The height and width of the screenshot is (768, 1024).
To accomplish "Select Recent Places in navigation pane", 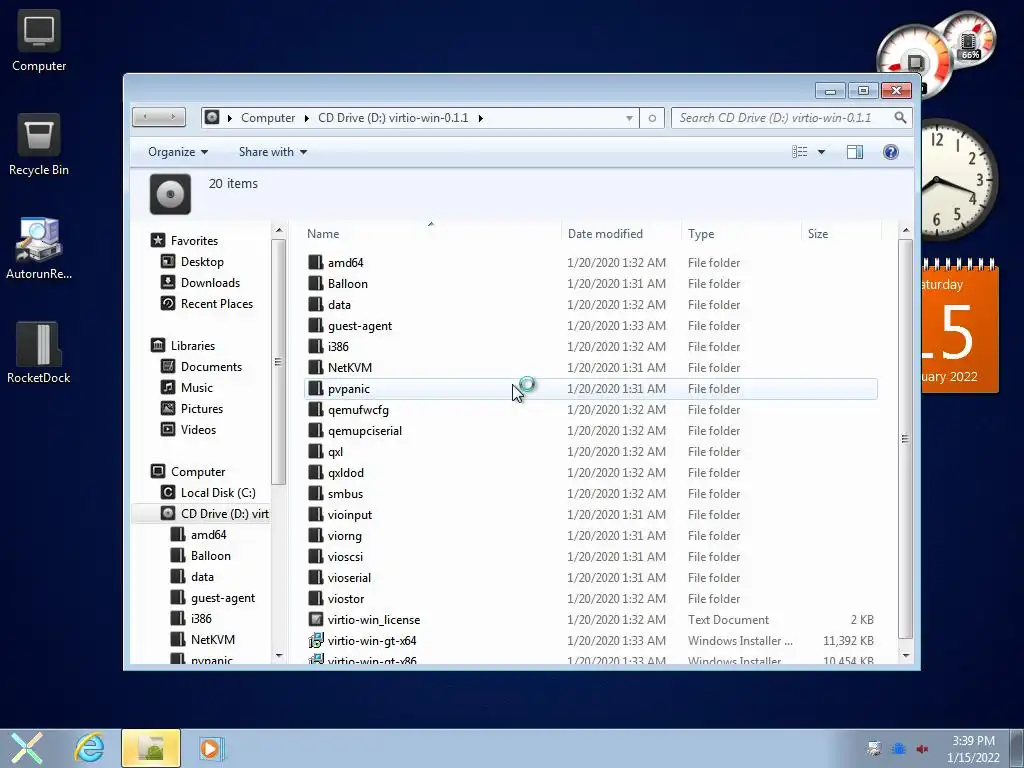I will click(216, 304).
